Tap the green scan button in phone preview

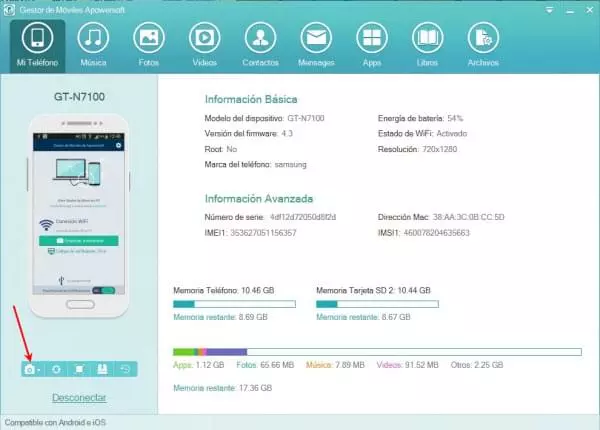pos(79,241)
